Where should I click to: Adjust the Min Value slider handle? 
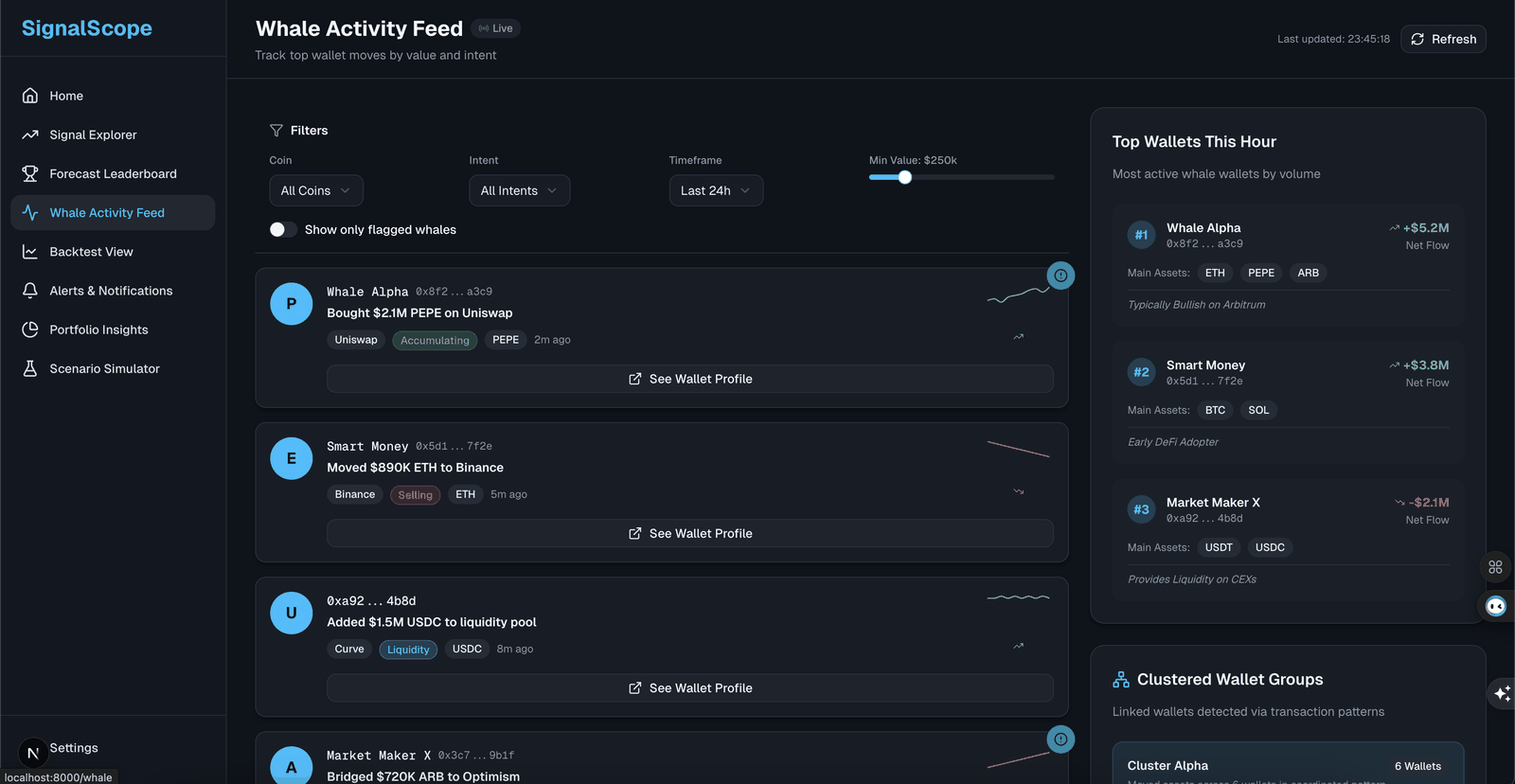click(905, 177)
